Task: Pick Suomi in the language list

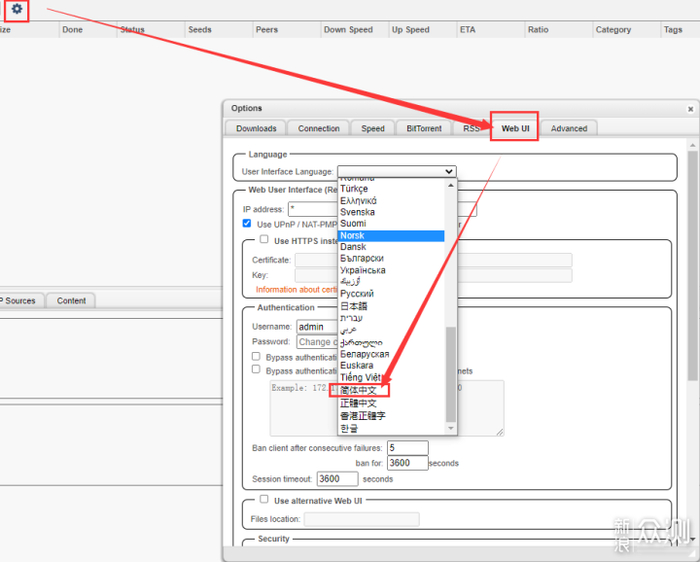Action: (x=392, y=224)
